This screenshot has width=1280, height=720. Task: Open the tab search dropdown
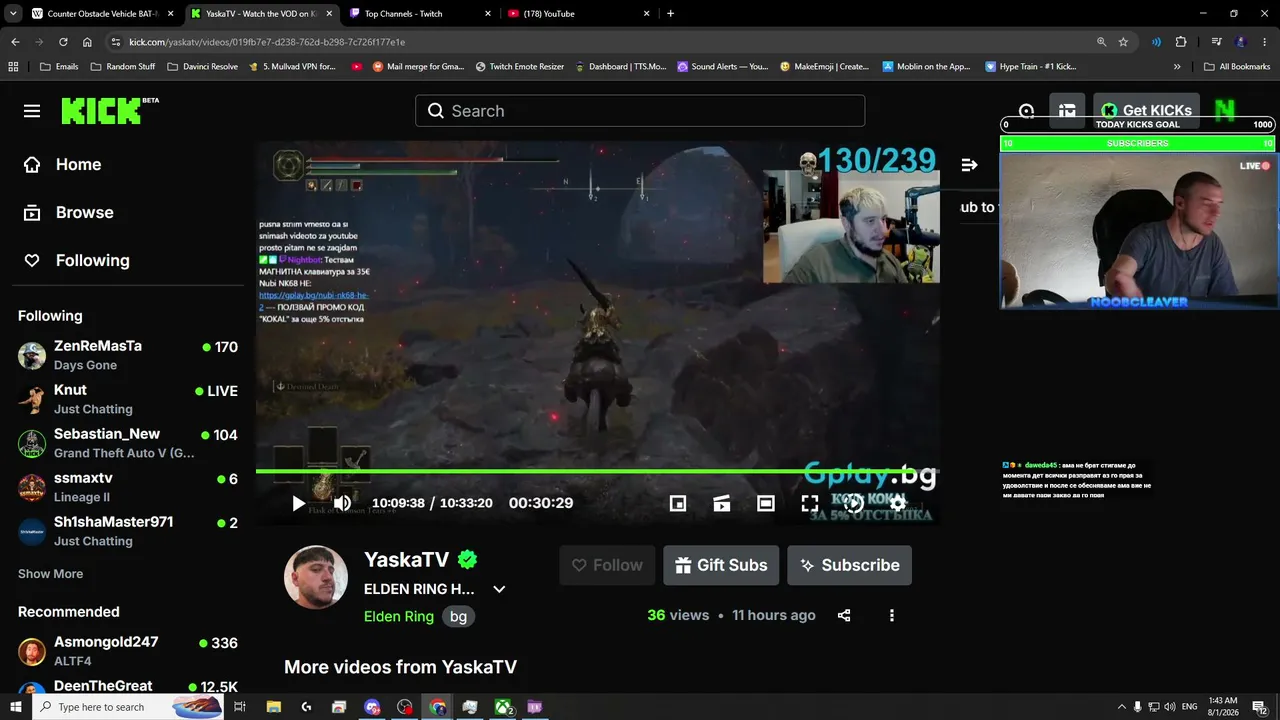coord(13,14)
